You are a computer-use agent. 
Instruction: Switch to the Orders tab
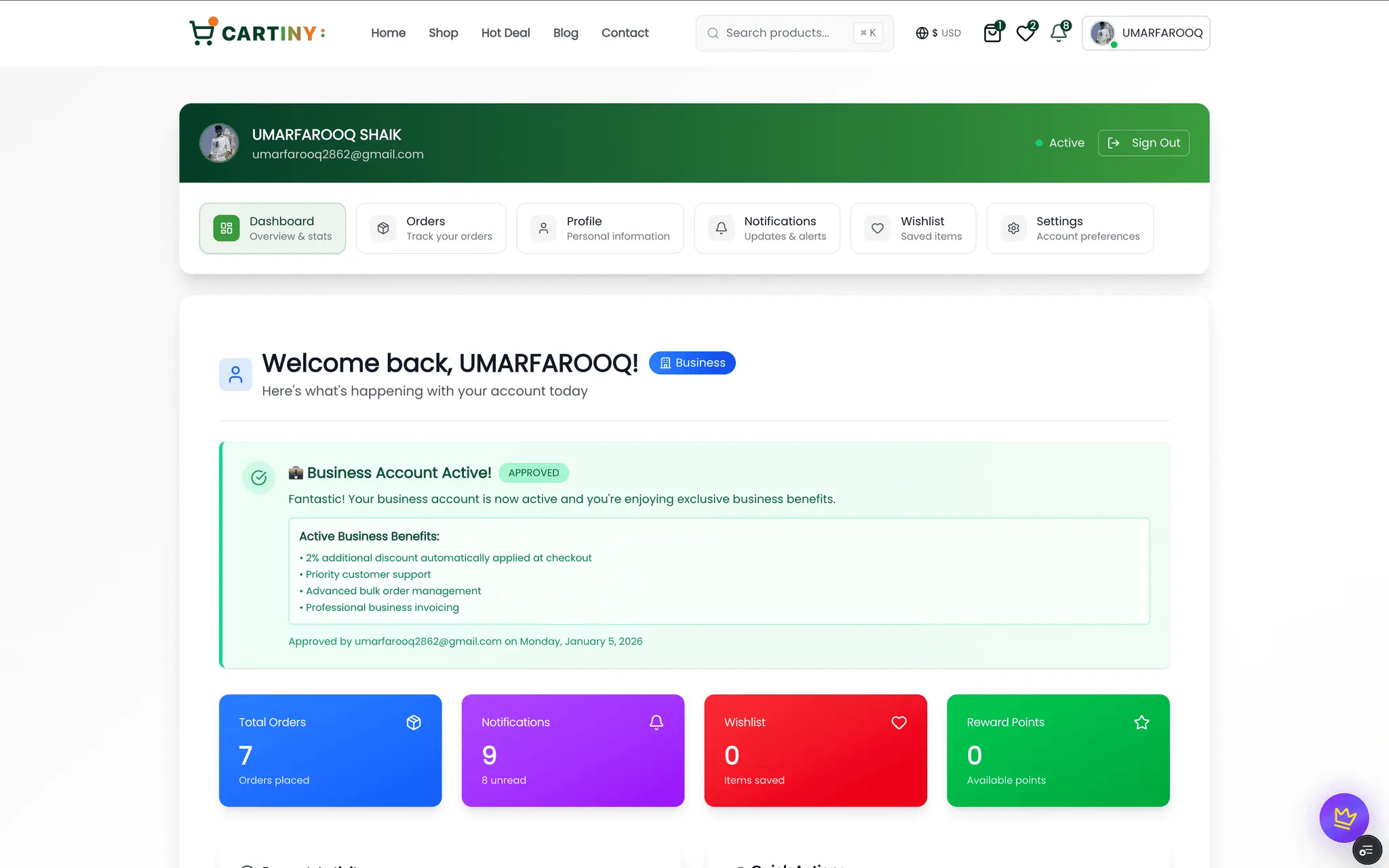[431, 229]
